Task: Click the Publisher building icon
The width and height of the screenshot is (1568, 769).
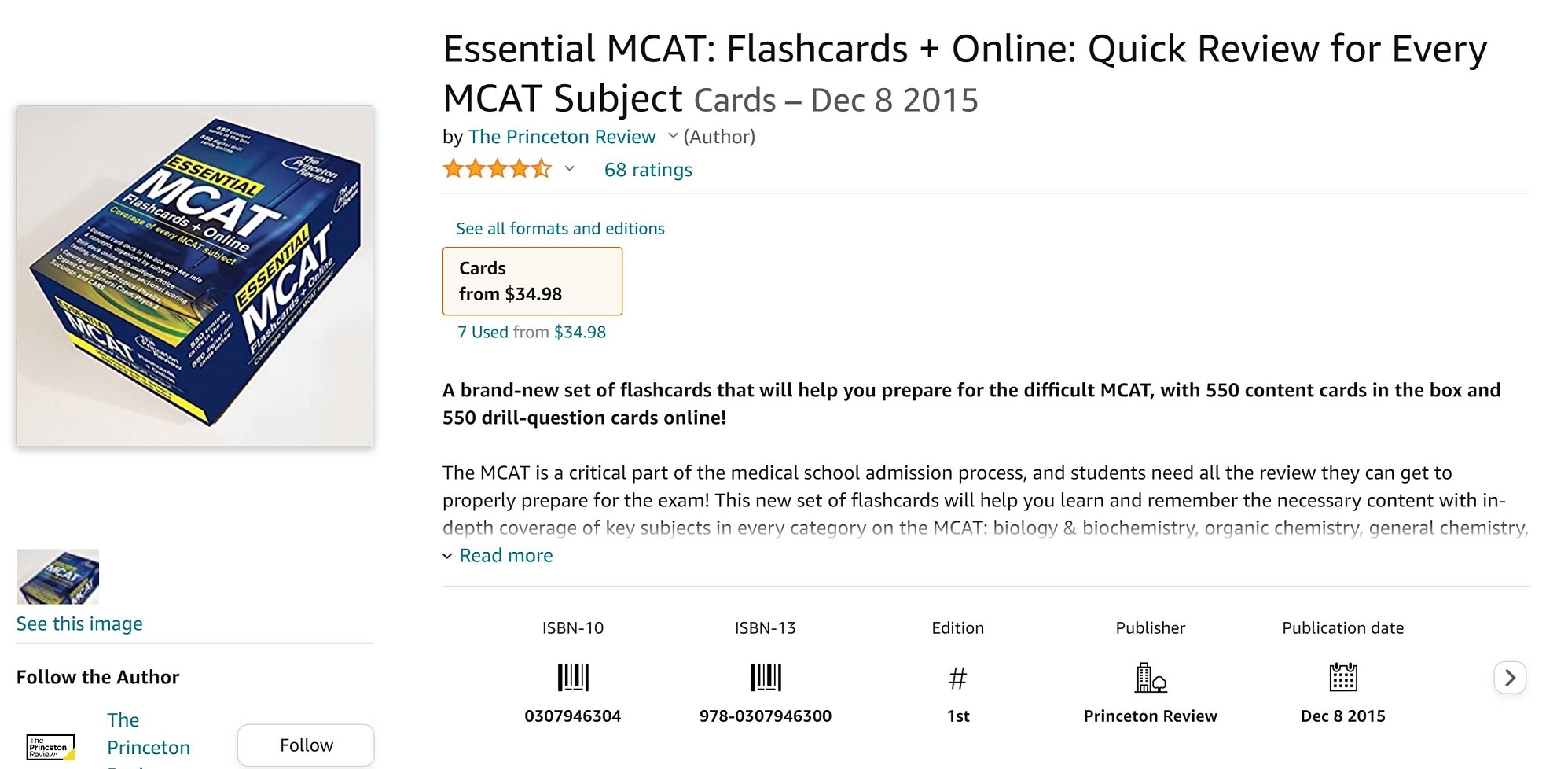Action: click(x=1150, y=677)
